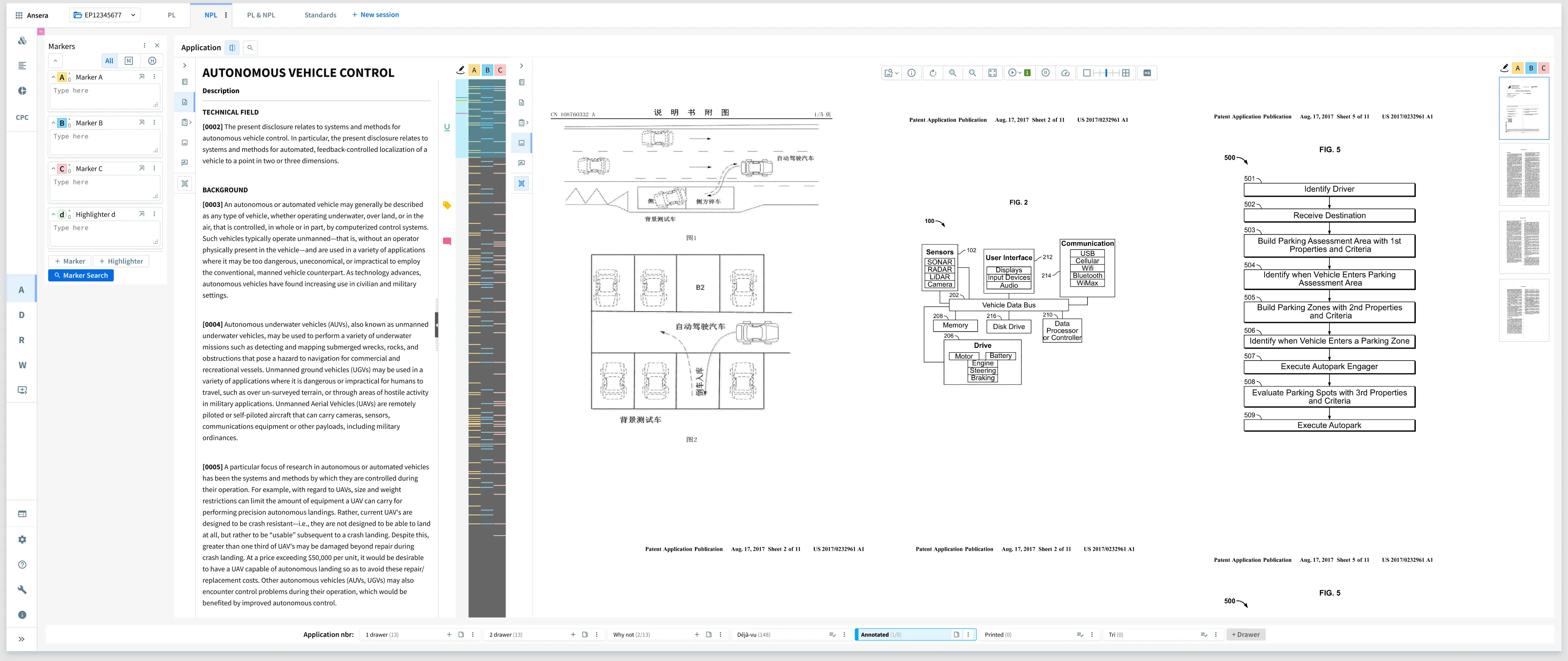Click the rotate image icon in viewer toolbar

[x=933, y=73]
